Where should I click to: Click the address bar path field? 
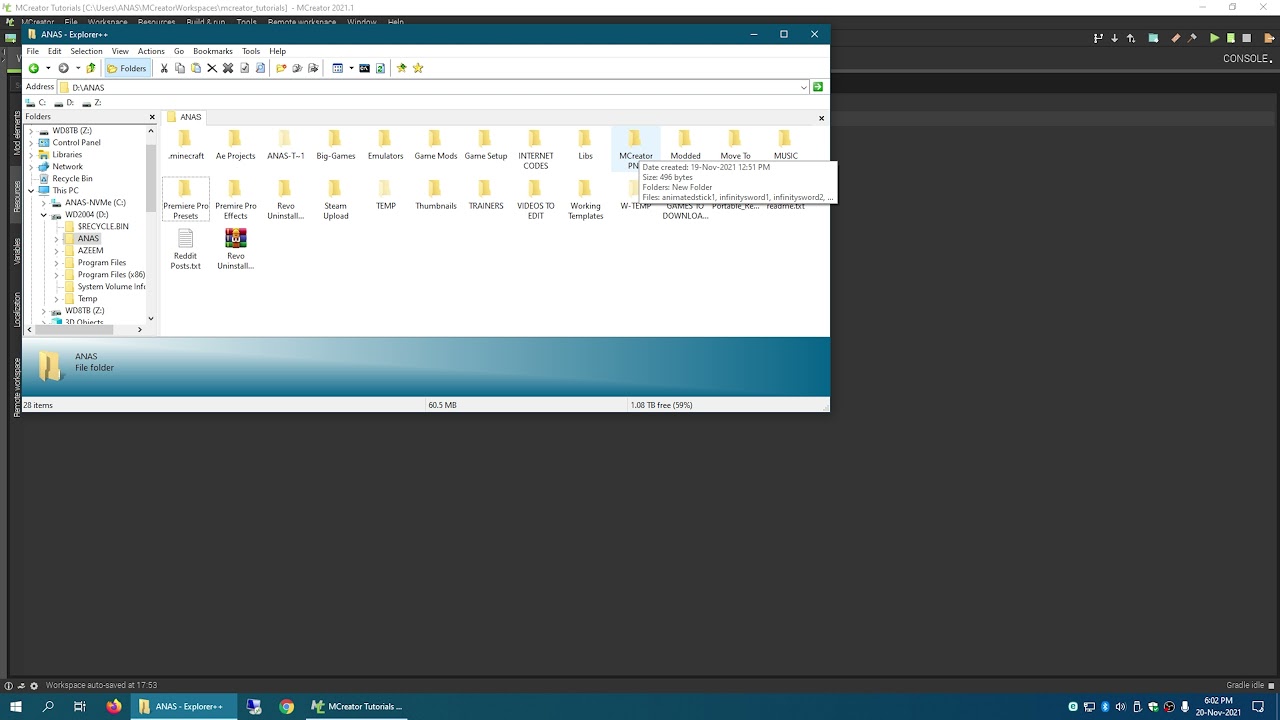point(433,87)
